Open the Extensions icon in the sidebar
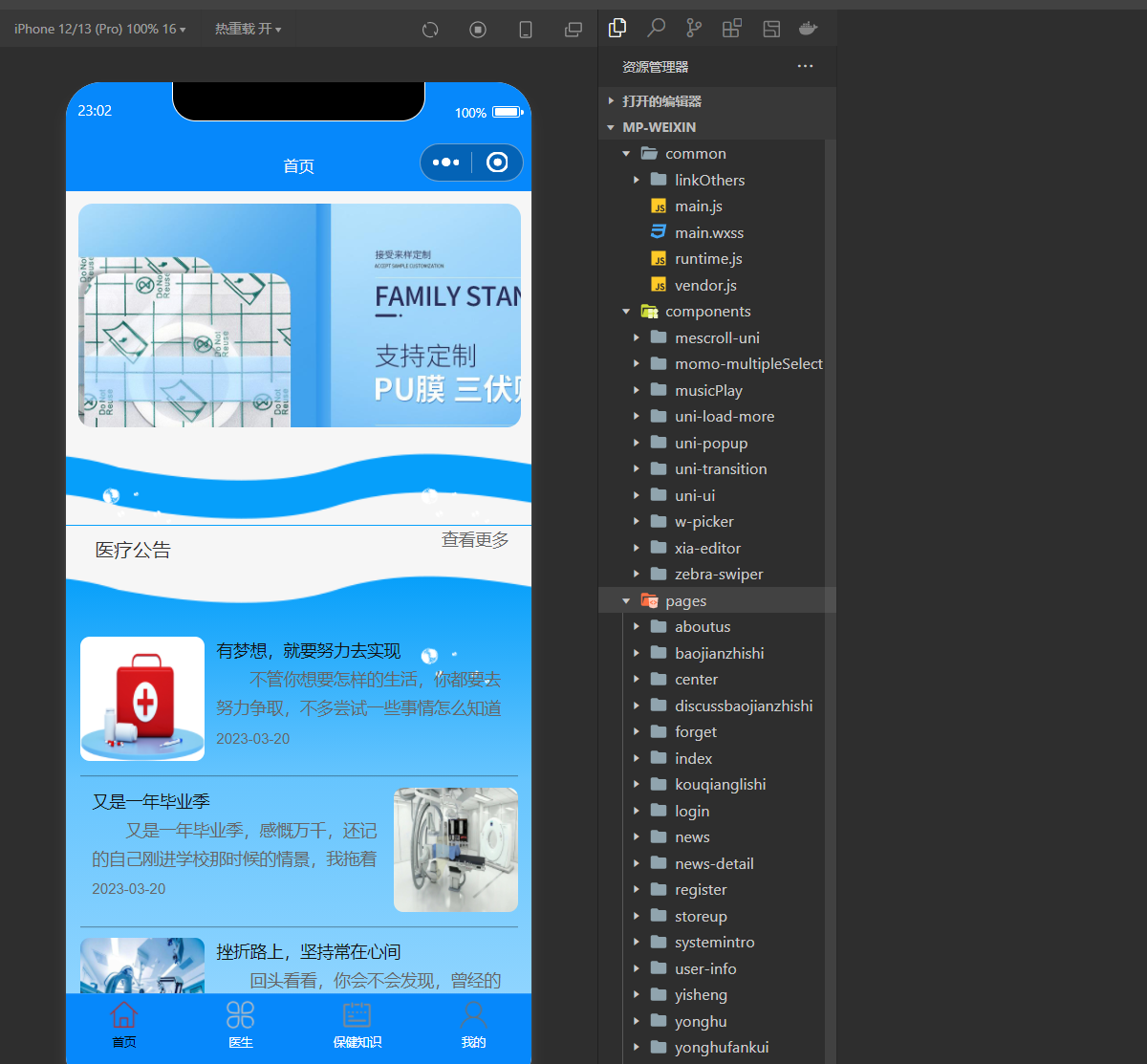 pos(731,29)
